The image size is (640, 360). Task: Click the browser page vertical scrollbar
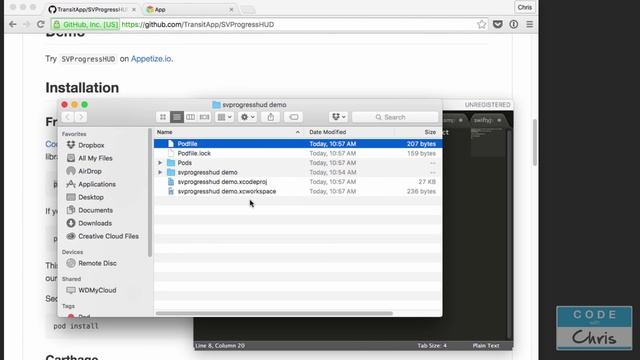click(x=535, y=142)
